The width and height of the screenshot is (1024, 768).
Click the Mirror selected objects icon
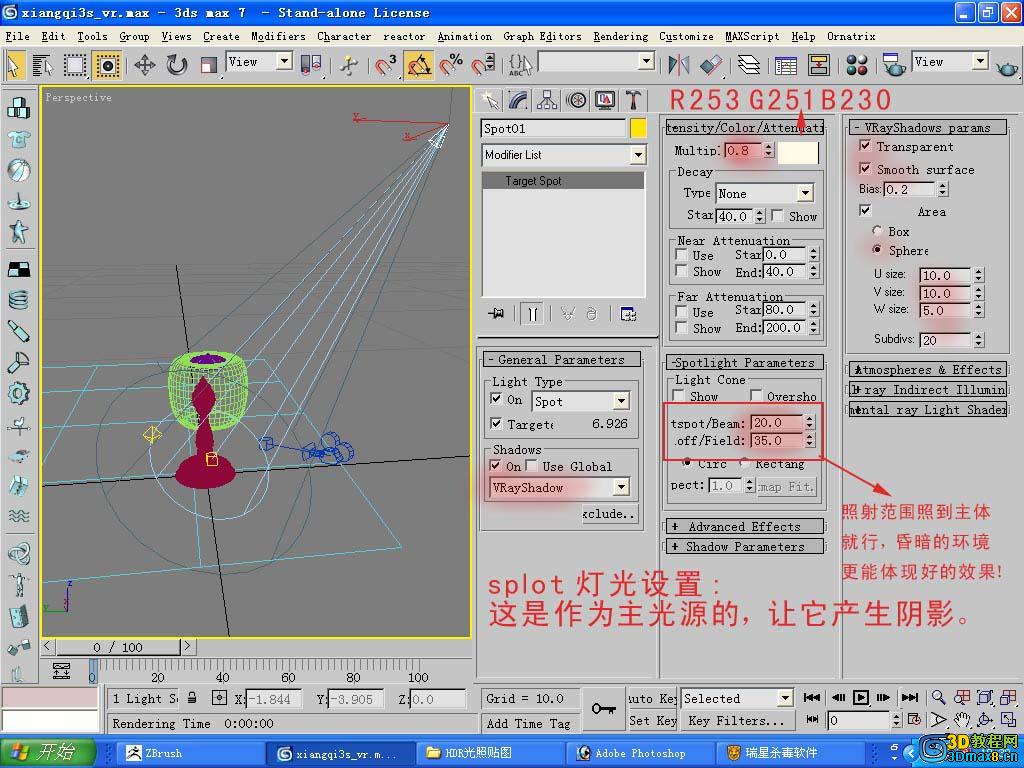679,65
